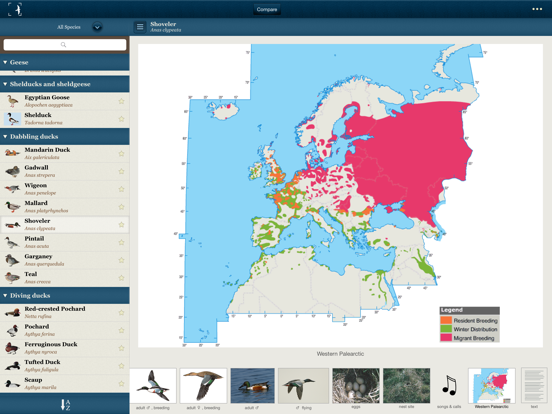Screen dimensions: 552x414
Task: Star the Pintail entry
Action: 121,242
